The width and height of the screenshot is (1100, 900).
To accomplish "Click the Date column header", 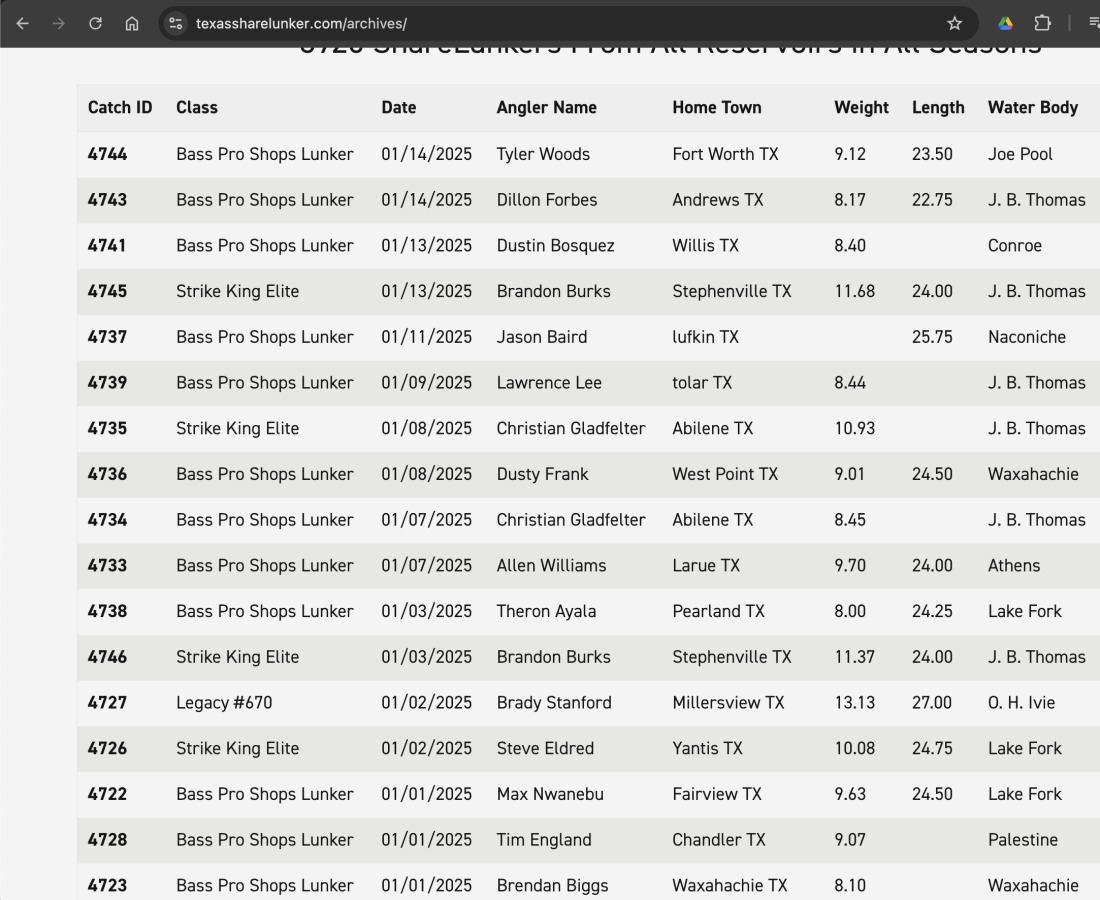I will [398, 108].
